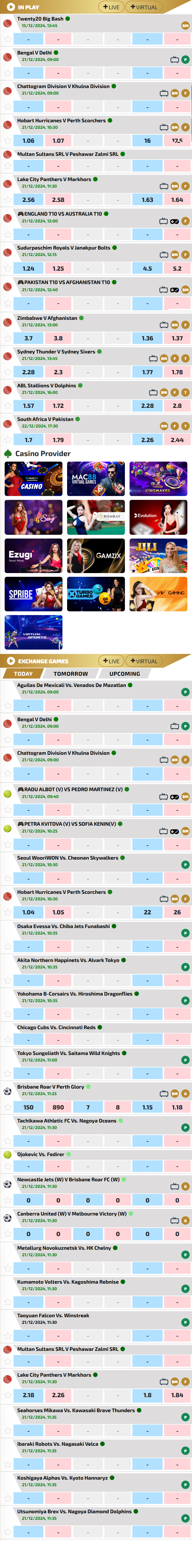Click T icon on Sydney Thunder V Sydney Sixers
192x1568 pixels.
tap(185, 358)
